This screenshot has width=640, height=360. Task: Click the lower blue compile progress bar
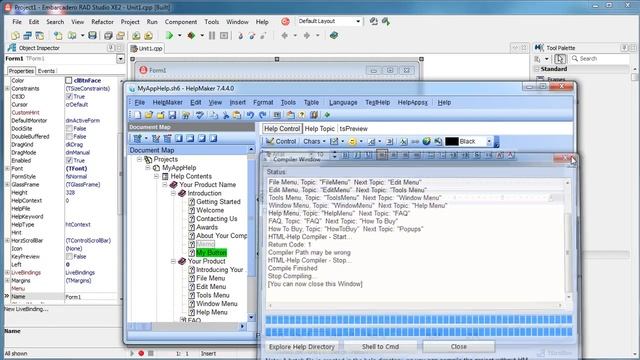coord(419,332)
